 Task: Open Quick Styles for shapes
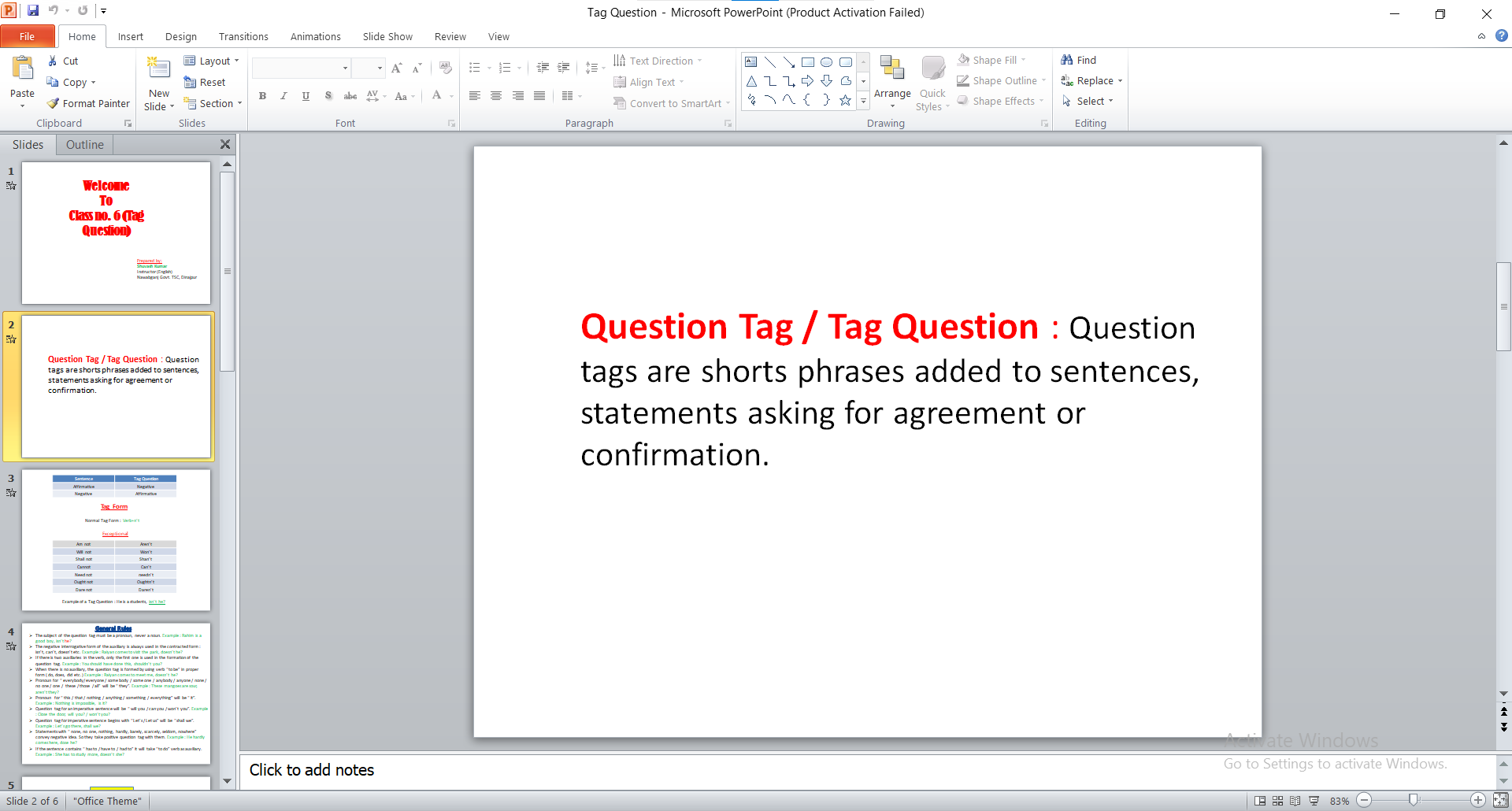(933, 82)
